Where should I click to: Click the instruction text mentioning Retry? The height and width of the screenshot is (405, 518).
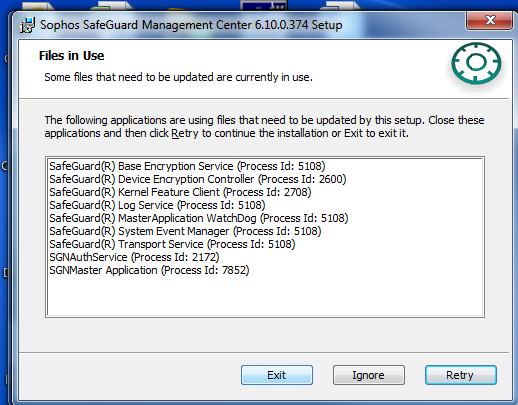tap(264, 127)
